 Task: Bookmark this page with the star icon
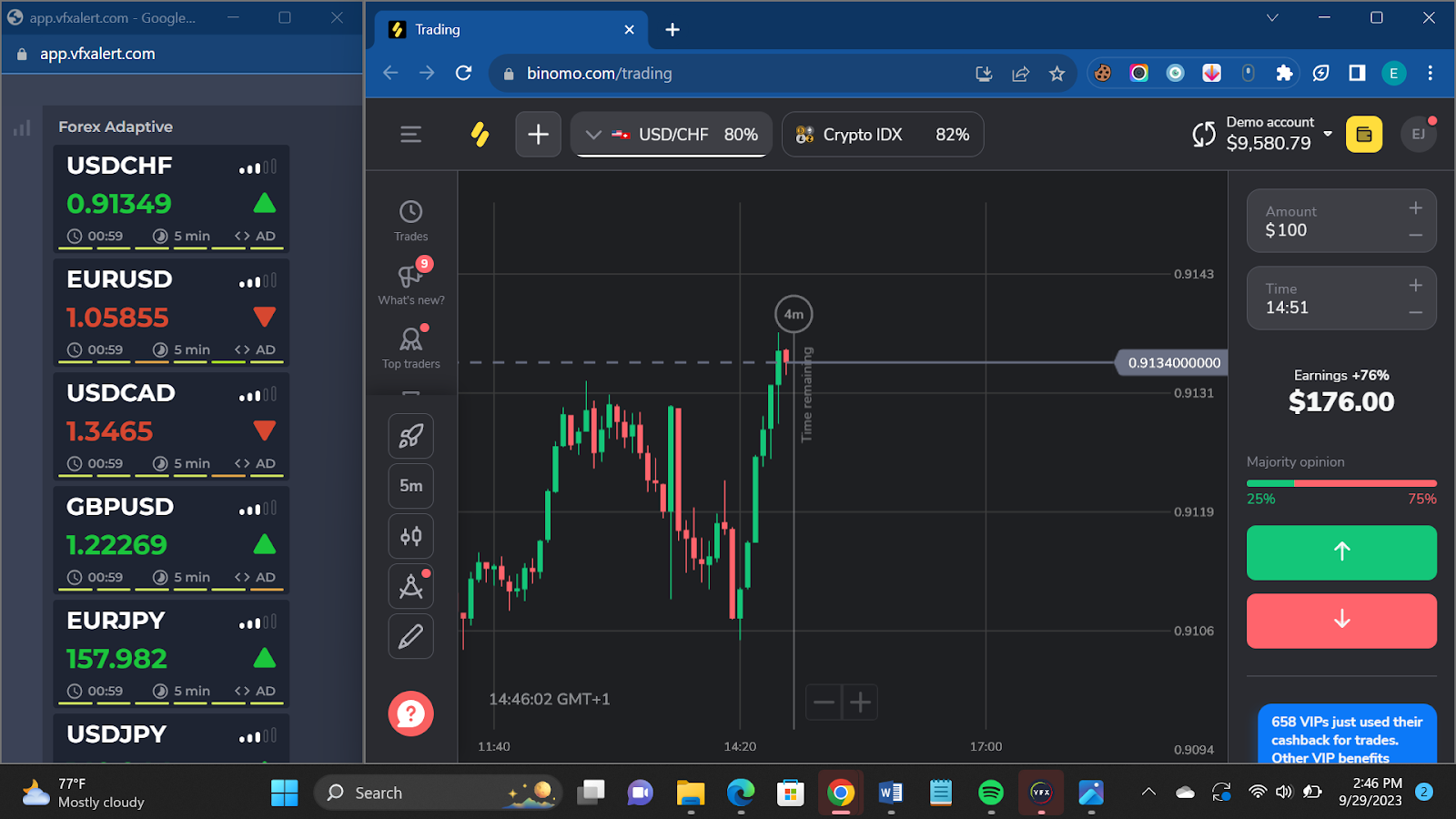click(1057, 74)
